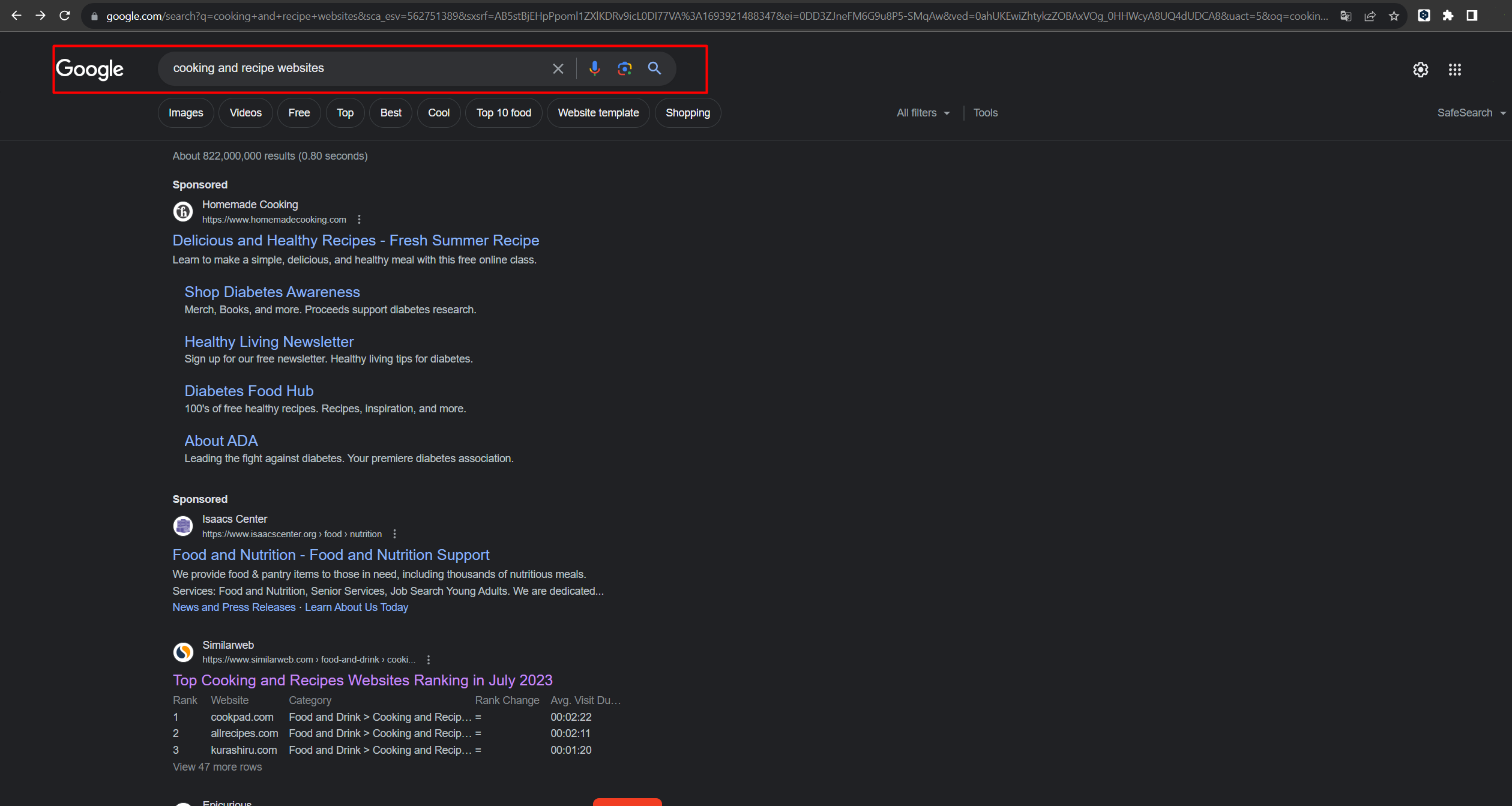View site info via the address bar lock icon
1512x806 pixels.
click(x=94, y=16)
